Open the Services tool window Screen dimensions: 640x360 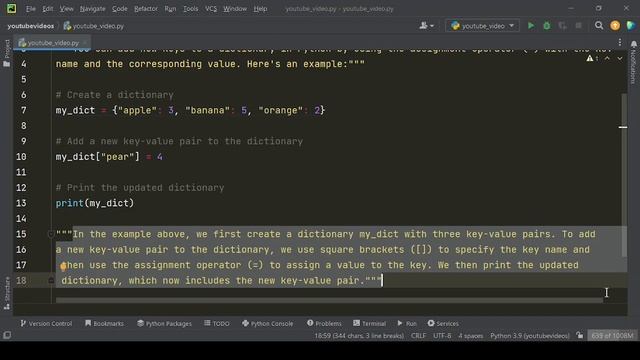pos(443,323)
